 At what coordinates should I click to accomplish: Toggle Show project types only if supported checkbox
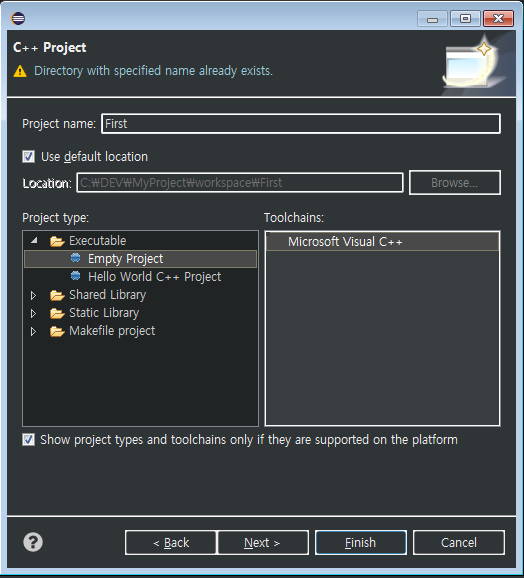28,439
